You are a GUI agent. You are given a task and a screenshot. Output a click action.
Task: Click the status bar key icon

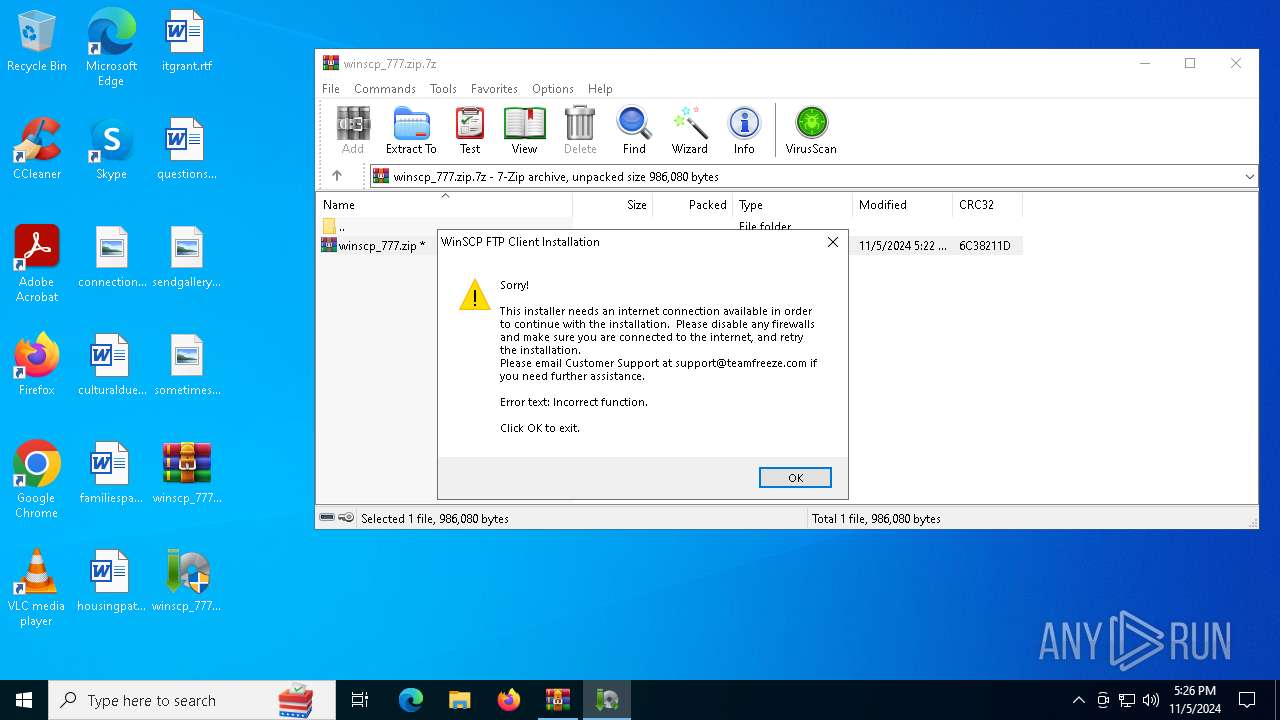coord(346,518)
